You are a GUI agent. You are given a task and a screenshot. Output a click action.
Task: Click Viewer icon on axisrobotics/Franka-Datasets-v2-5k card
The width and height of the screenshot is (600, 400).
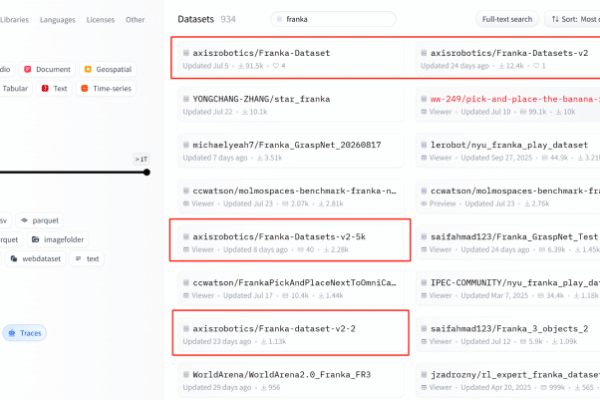point(186,250)
